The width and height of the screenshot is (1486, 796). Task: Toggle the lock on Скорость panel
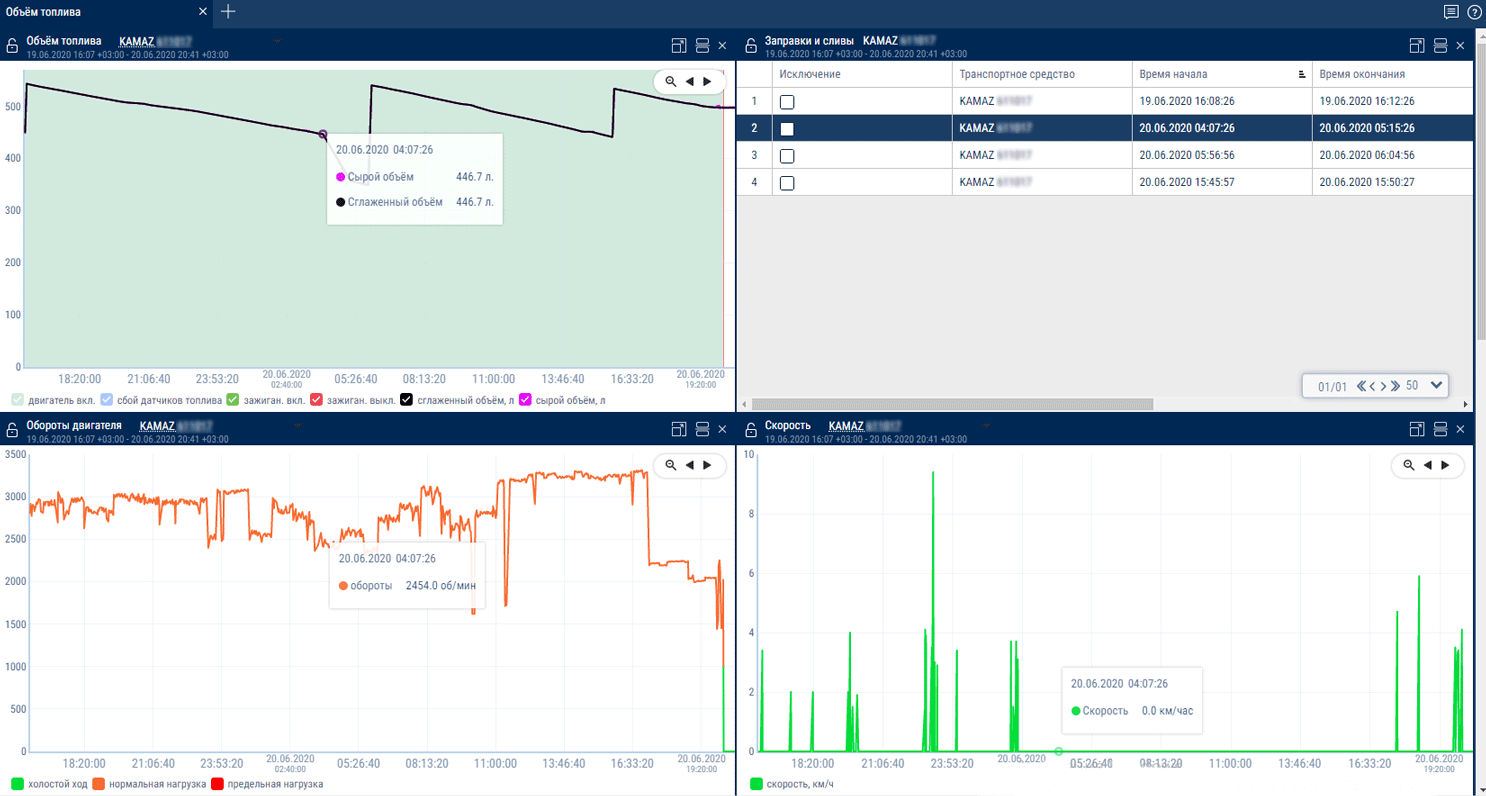tap(750, 430)
